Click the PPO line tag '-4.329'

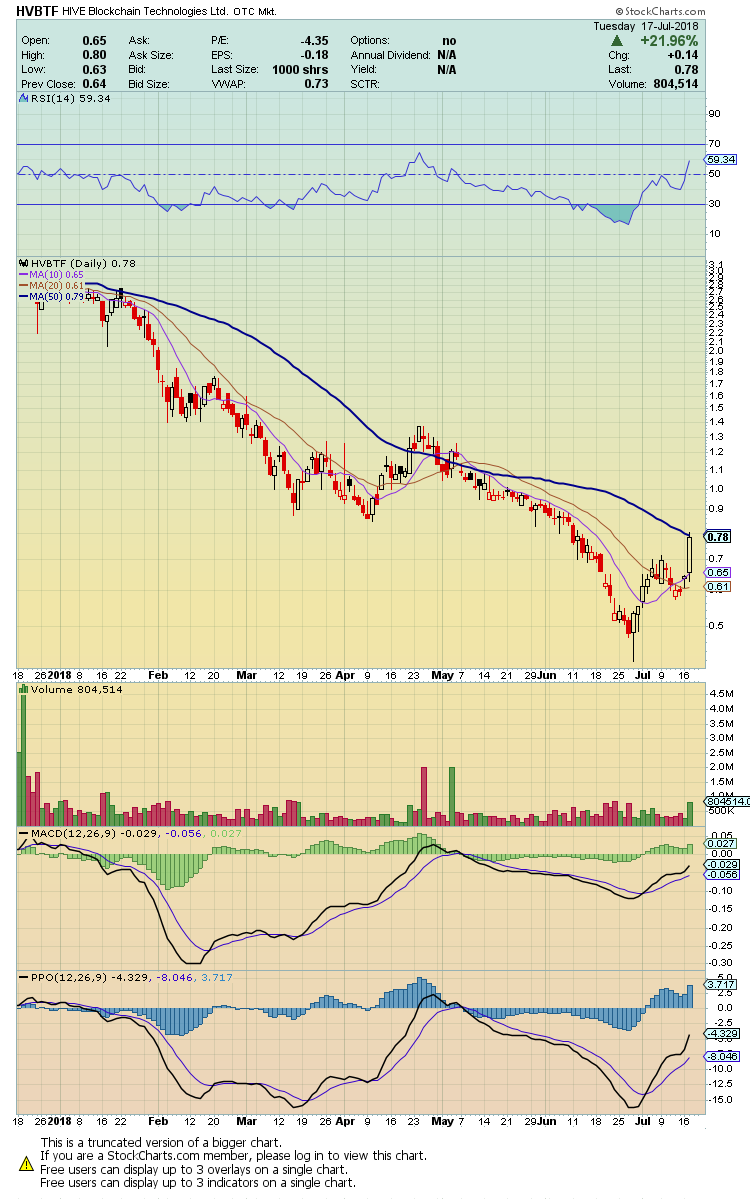tap(720, 1033)
